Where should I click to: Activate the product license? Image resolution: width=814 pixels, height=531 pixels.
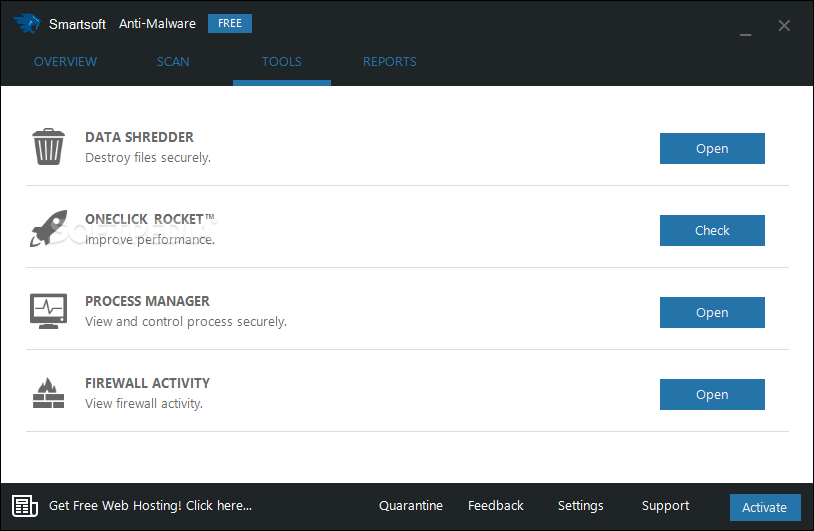tap(765, 507)
